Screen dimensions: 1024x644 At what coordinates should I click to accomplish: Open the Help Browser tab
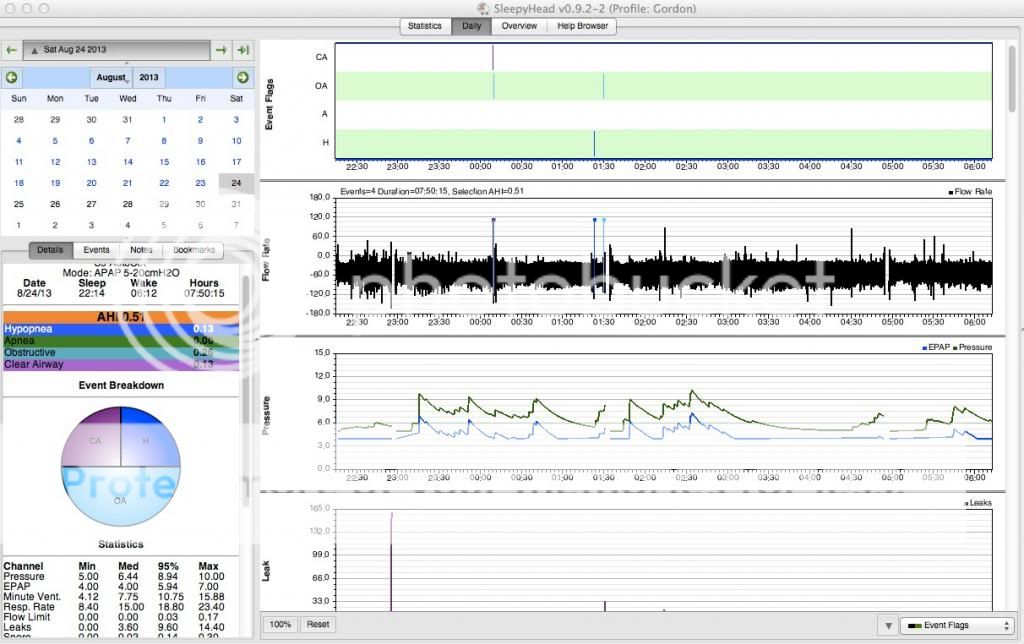point(581,26)
